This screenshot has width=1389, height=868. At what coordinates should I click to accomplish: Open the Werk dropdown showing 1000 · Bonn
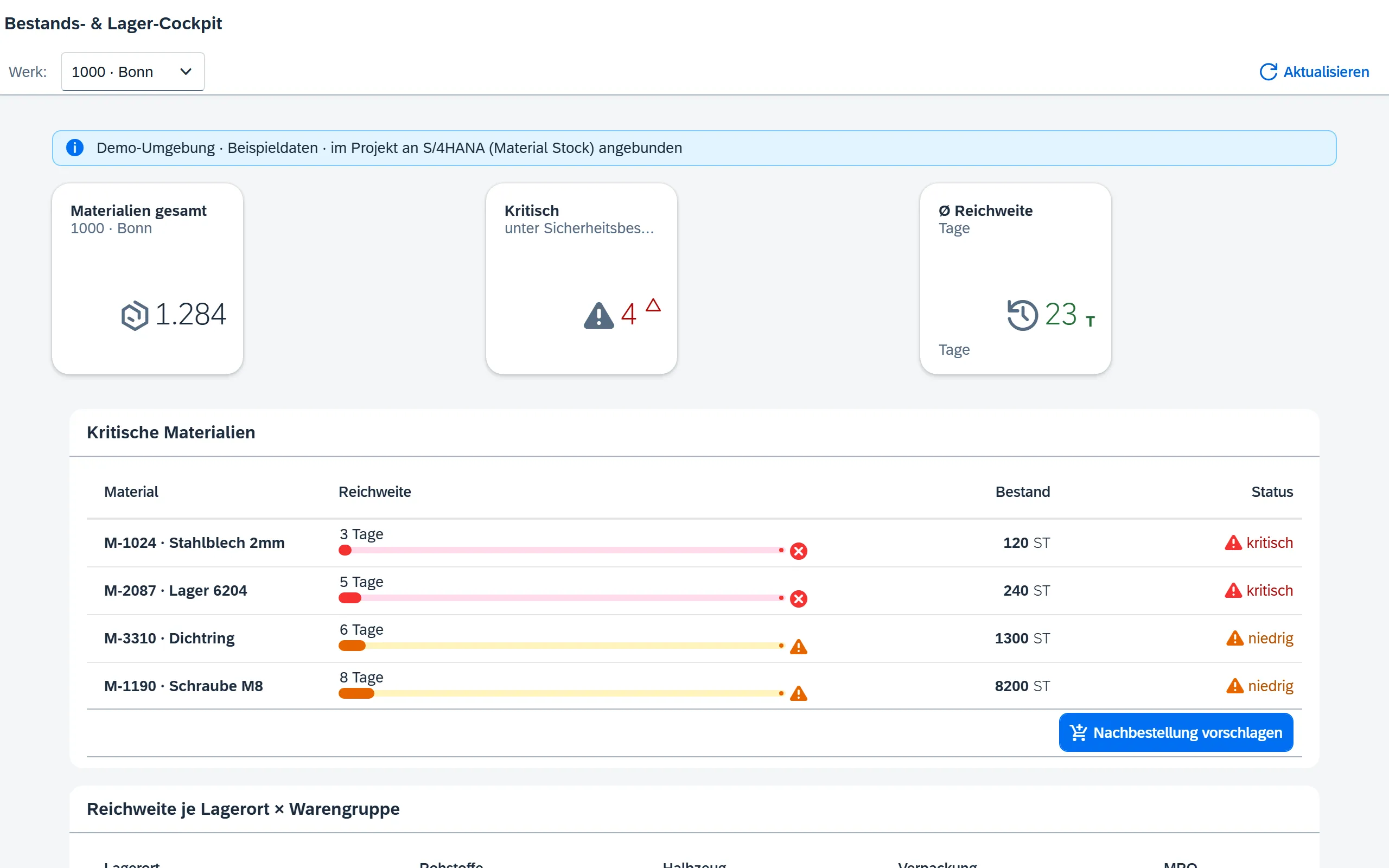pyautogui.click(x=132, y=72)
